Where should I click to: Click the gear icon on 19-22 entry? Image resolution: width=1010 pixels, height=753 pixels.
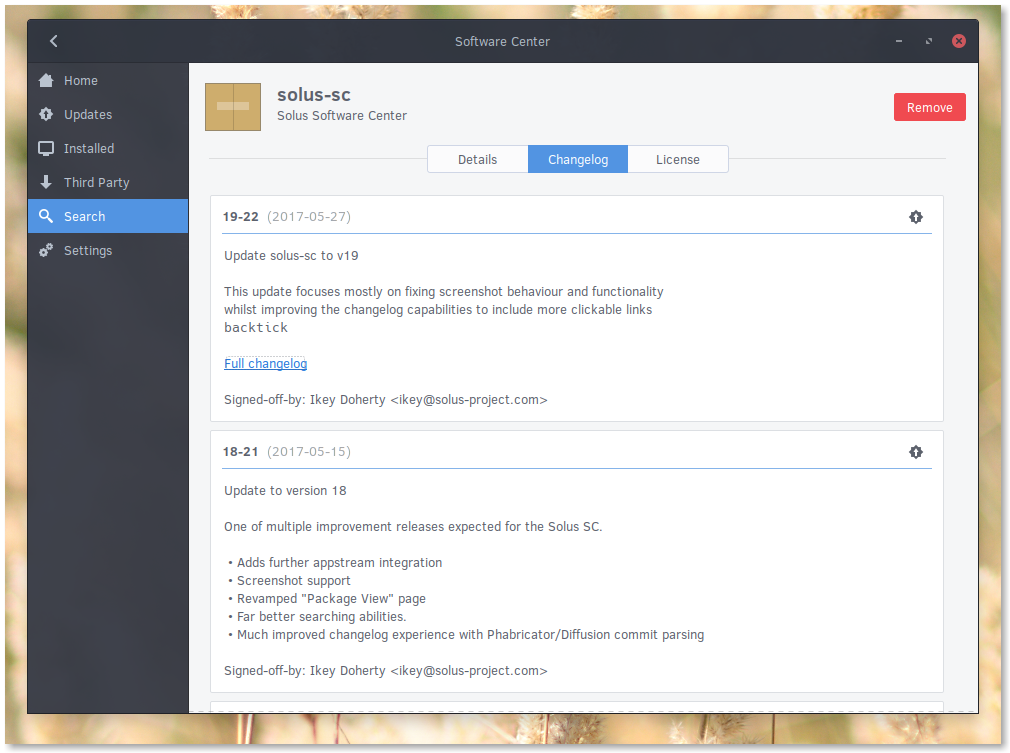(916, 217)
